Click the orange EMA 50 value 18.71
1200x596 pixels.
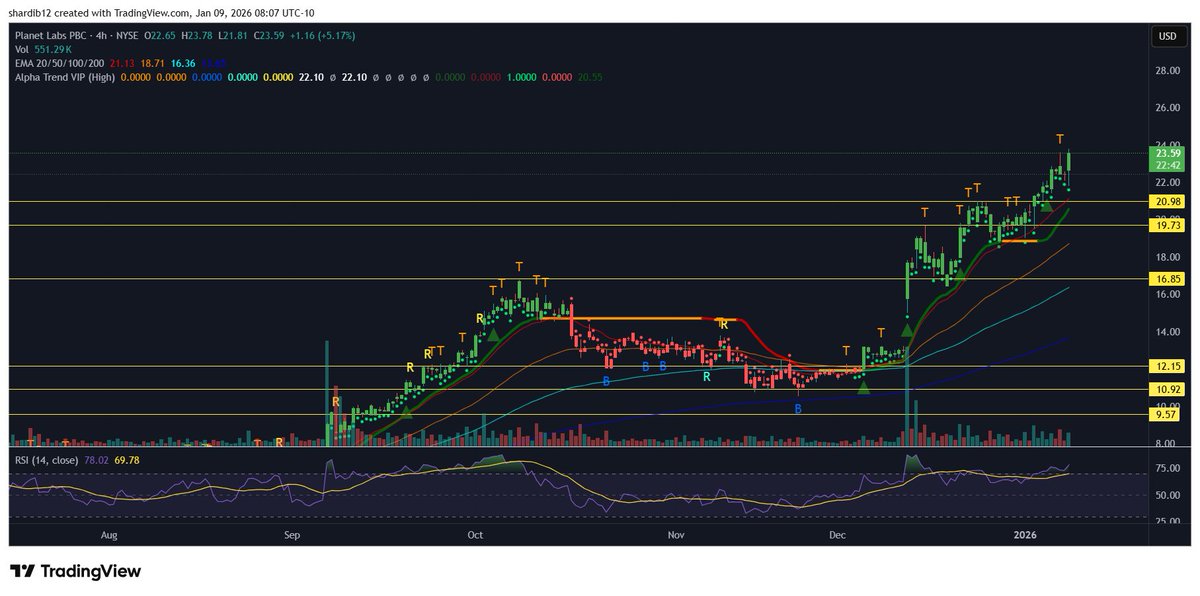pyautogui.click(x=151, y=63)
